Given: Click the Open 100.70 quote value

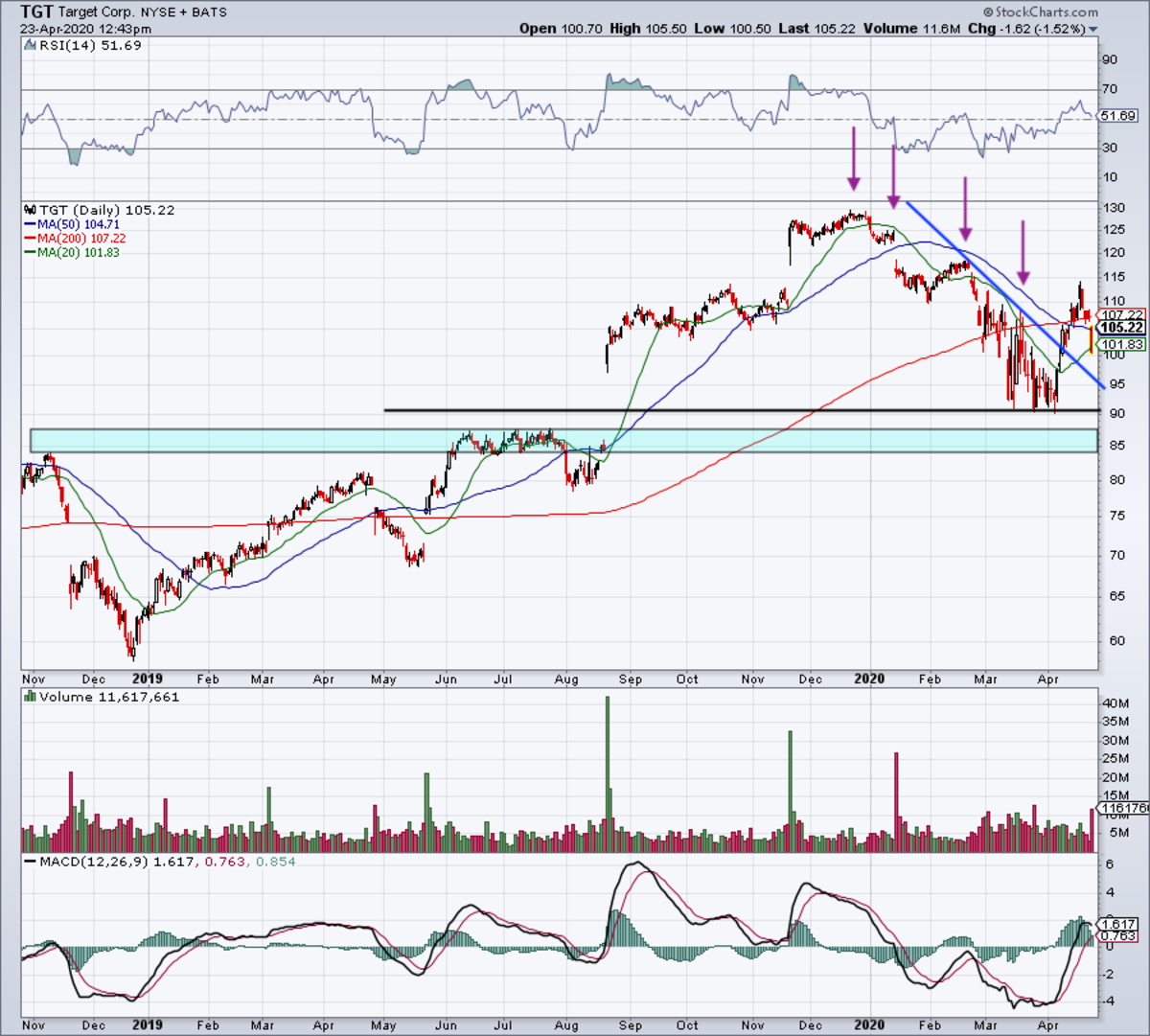Looking at the screenshot, I should point(562,29).
